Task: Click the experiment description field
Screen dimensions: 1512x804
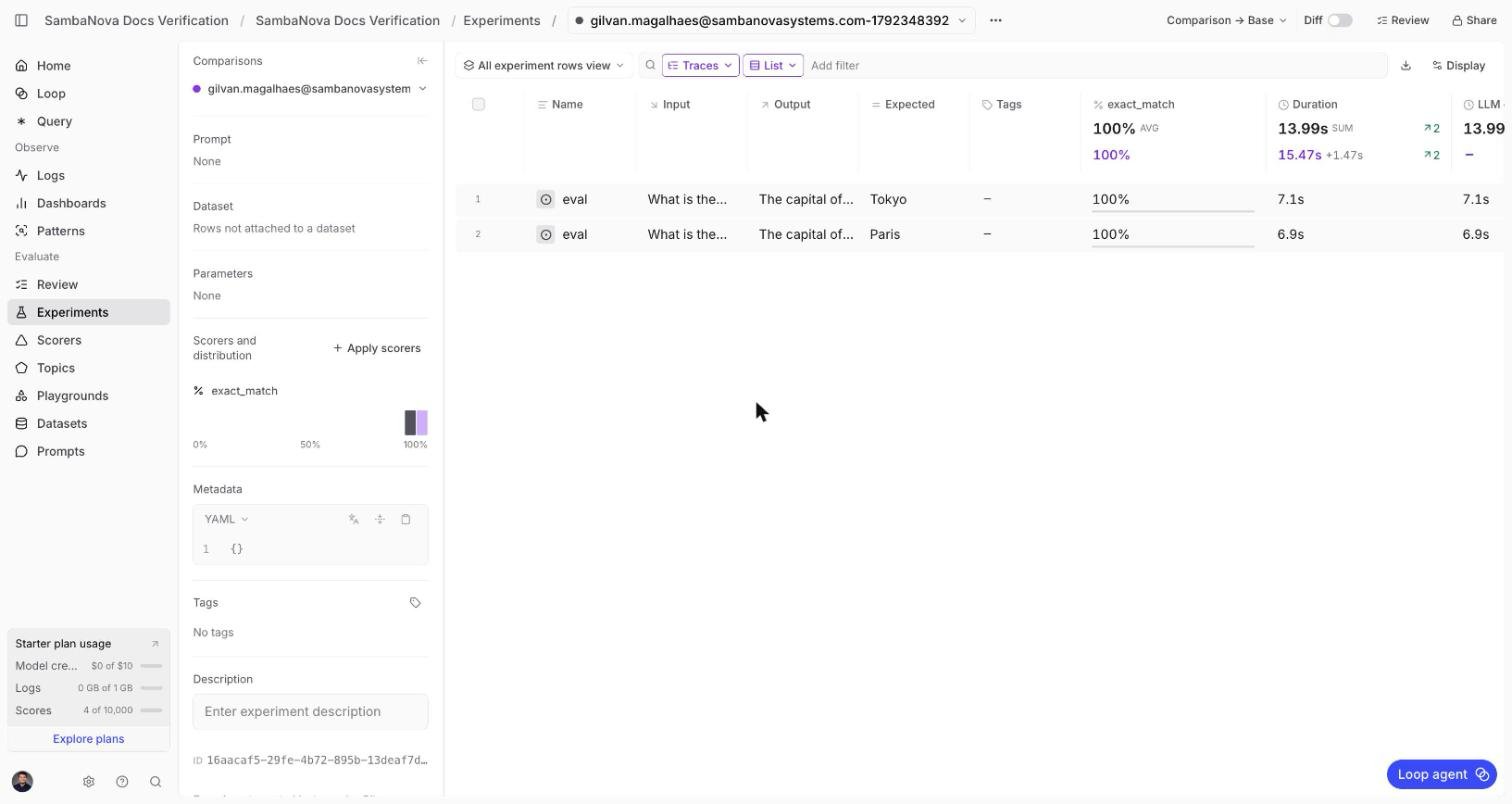Action: [310, 712]
